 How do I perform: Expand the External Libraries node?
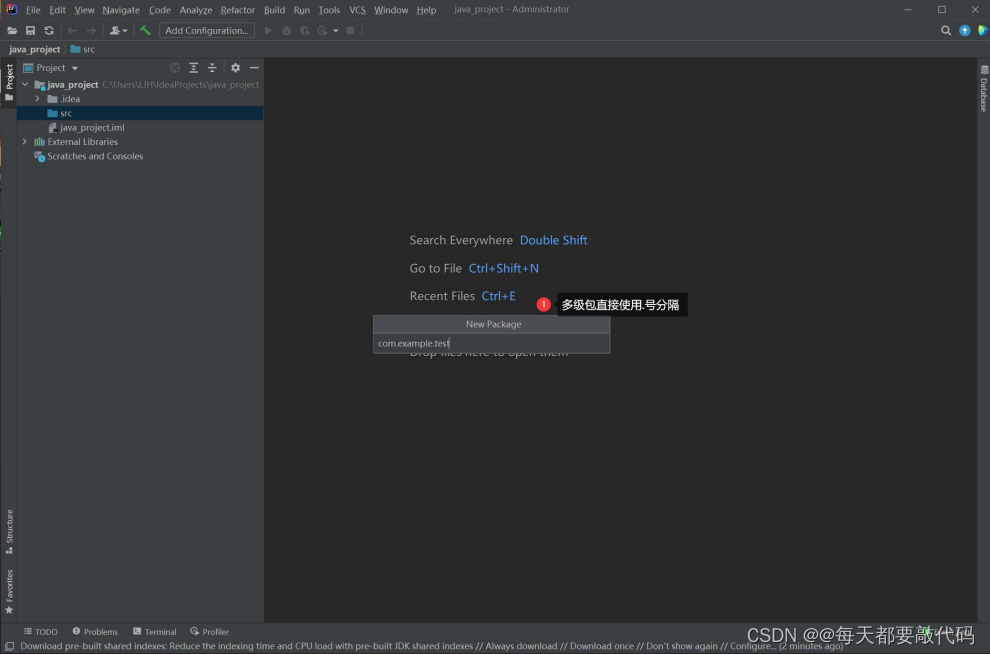pyautogui.click(x=23, y=141)
